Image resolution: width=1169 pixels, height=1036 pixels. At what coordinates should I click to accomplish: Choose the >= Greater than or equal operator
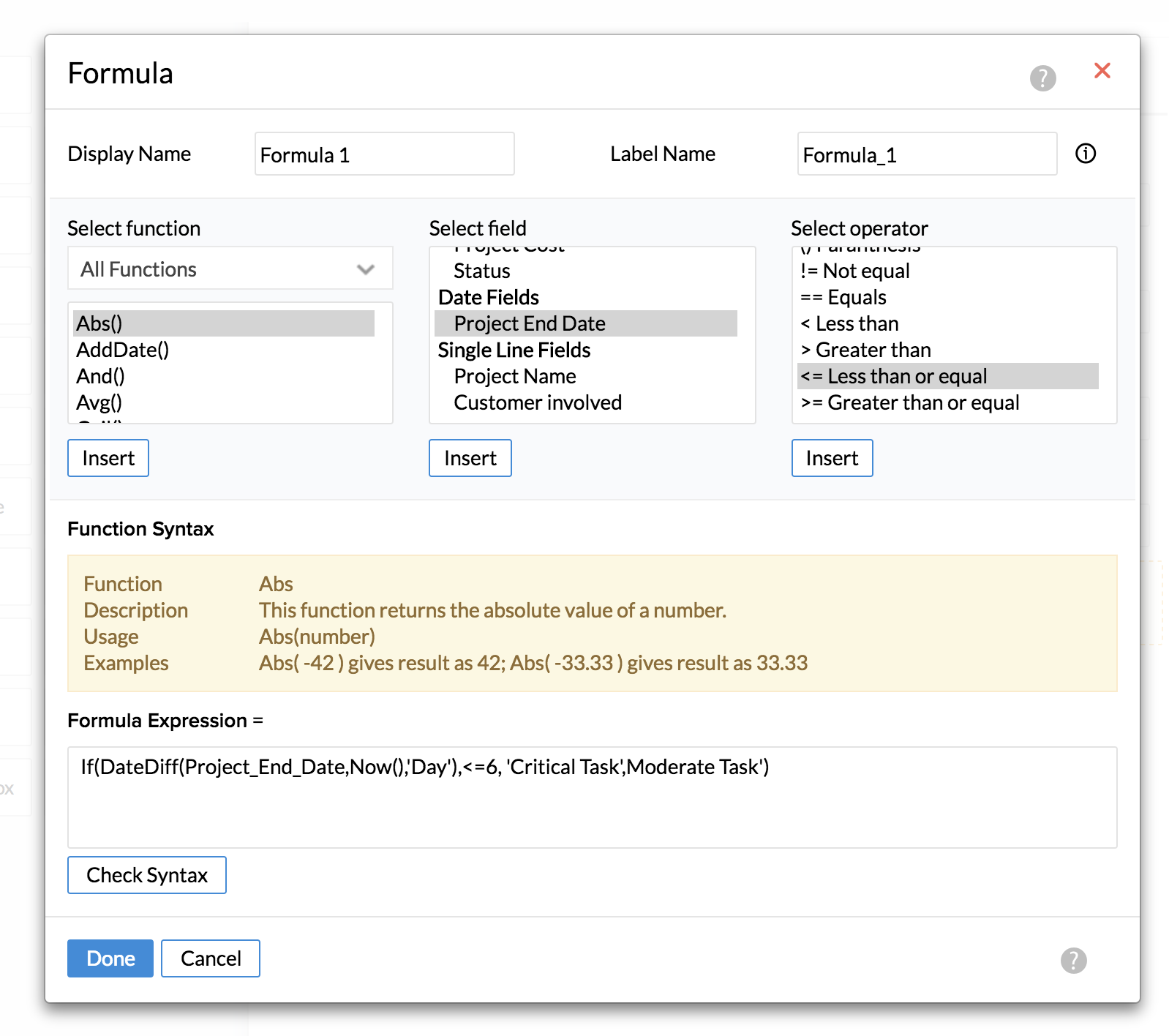pyautogui.click(x=910, y=402)
